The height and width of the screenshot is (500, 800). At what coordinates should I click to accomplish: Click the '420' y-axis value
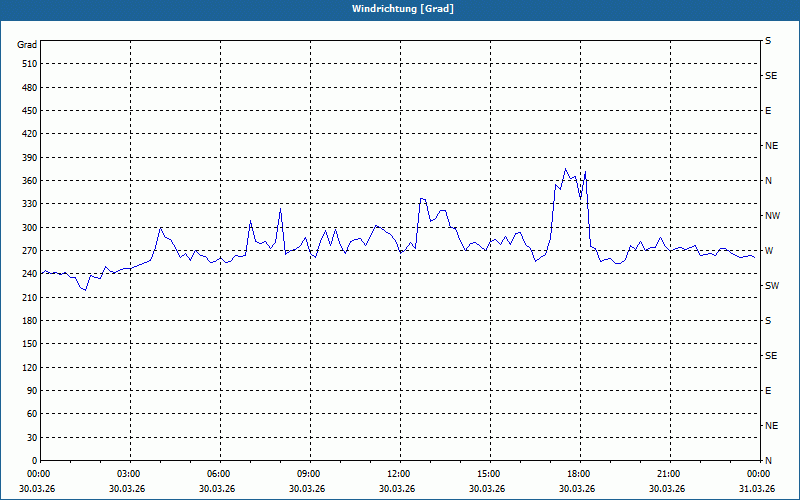coord(30,134)
